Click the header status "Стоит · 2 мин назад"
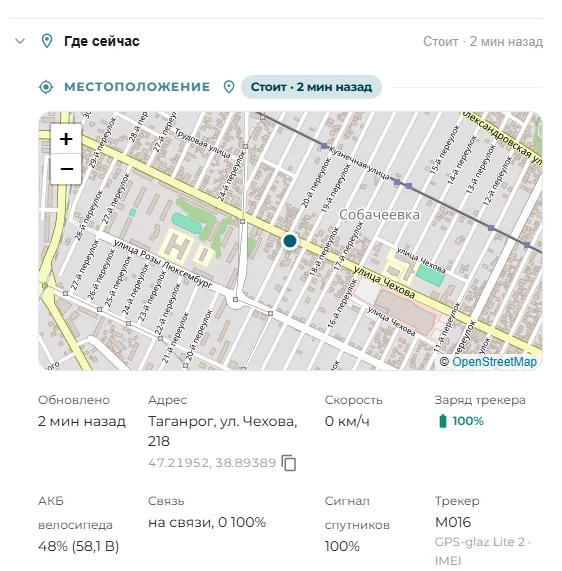 pyautogui.click(x=483, y=42)
